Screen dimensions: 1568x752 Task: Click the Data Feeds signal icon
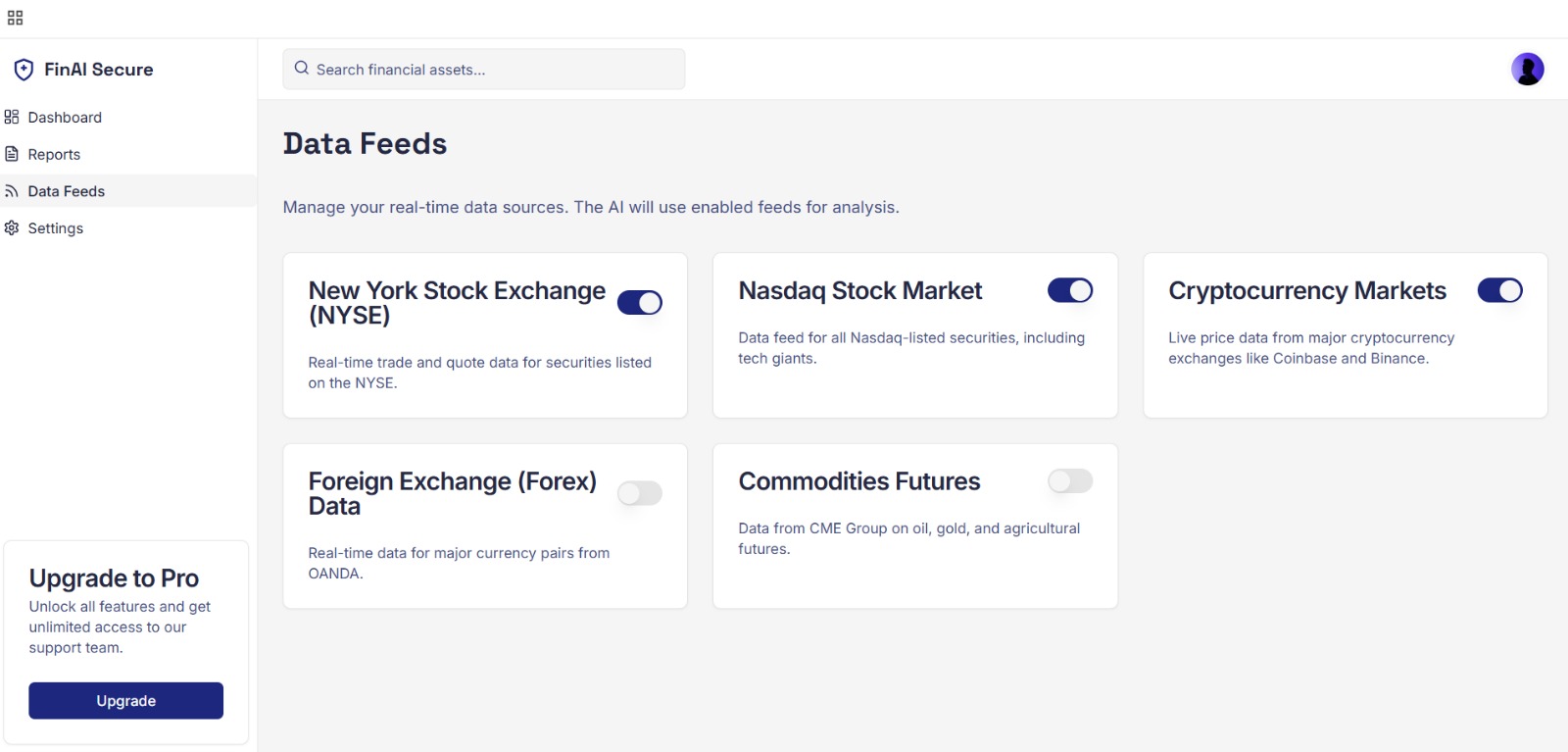(x=12, y=191)
